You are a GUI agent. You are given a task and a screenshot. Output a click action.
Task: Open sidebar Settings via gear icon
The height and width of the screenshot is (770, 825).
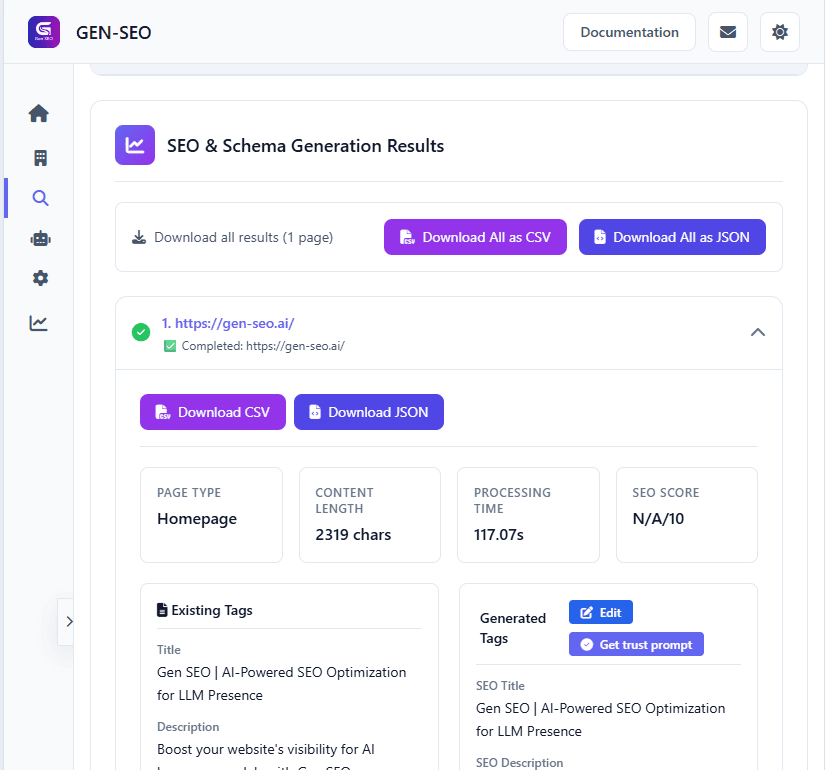click(38, 278)
